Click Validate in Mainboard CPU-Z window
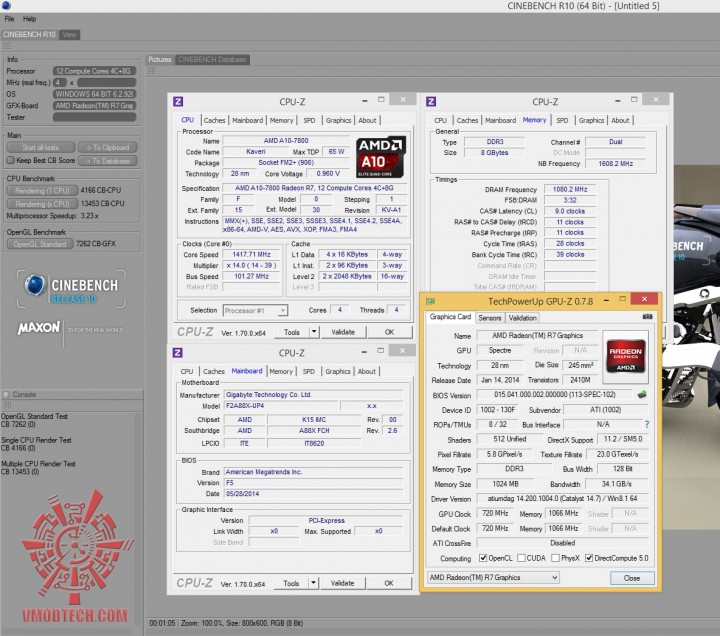720x636 pixels. click(x=343, y=583)
